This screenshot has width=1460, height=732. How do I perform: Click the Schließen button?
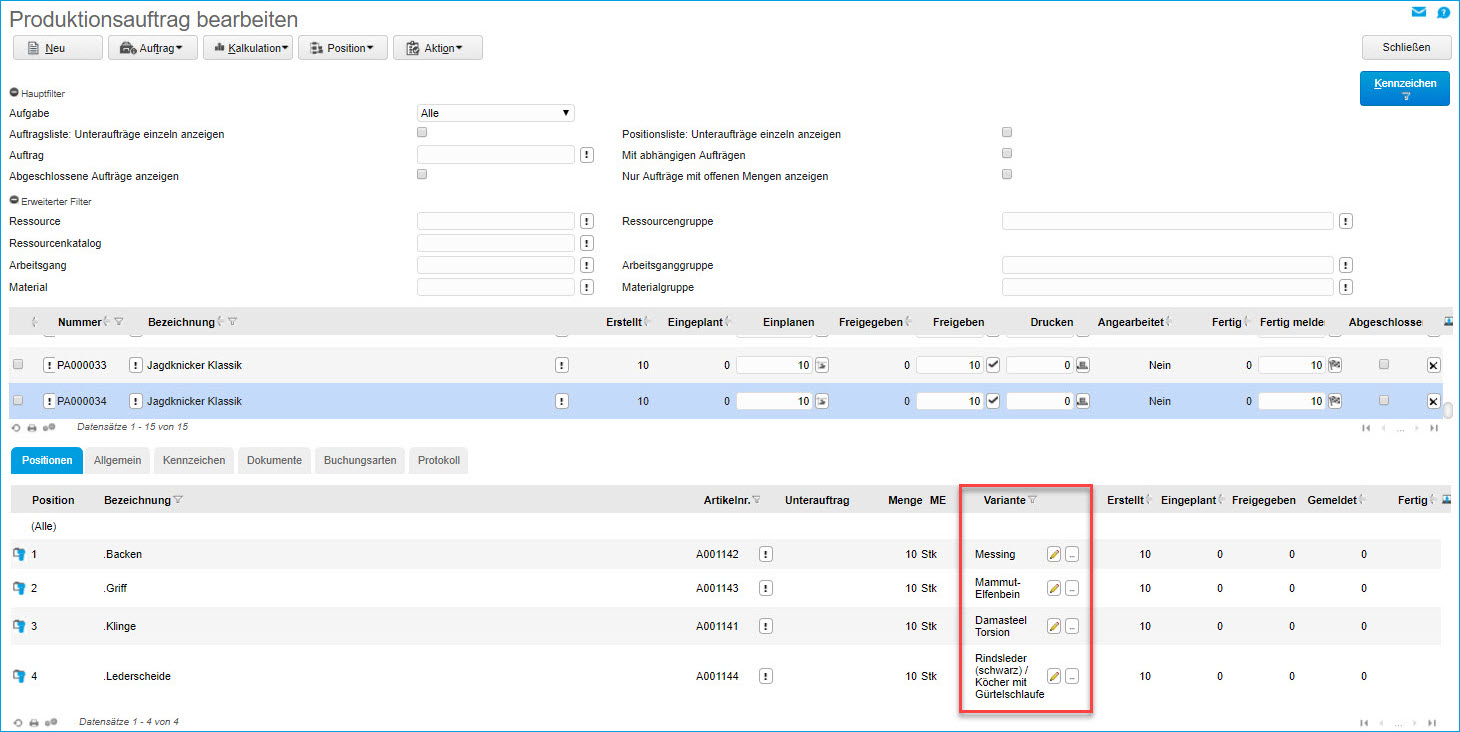click(1405, 47)
